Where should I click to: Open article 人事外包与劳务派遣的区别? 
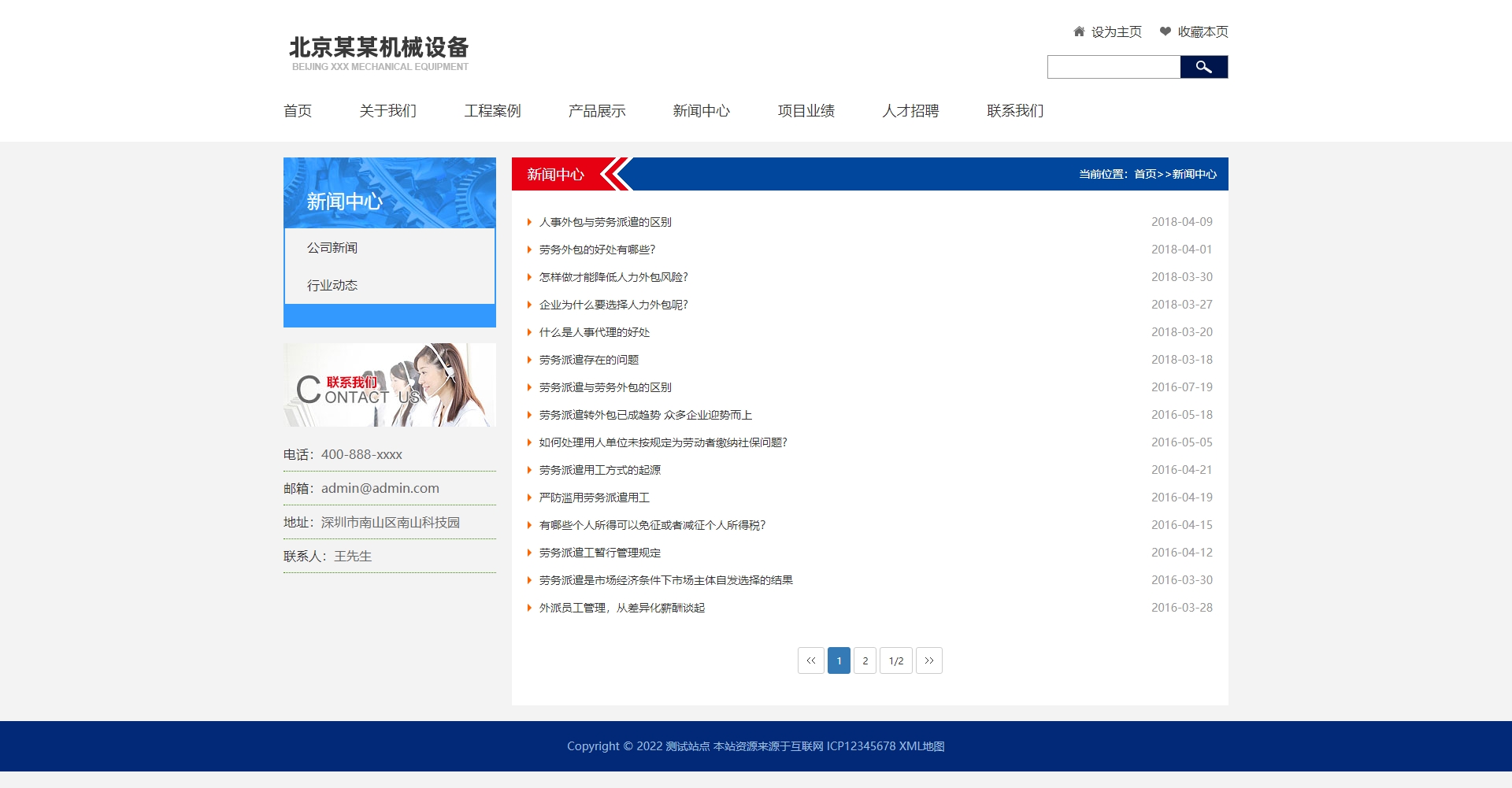tap(605, 222)
